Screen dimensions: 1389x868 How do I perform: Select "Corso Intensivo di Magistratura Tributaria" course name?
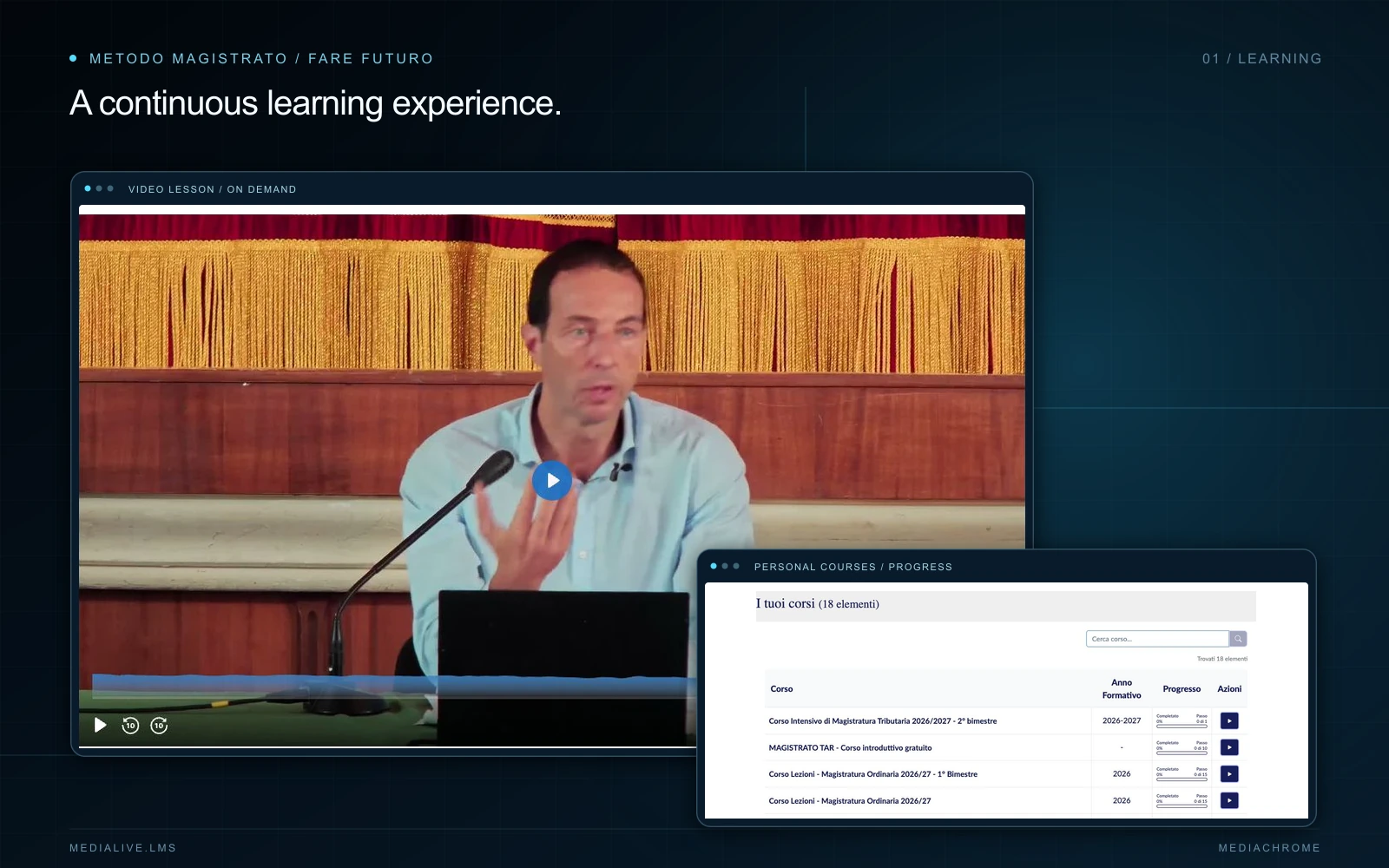[x=883, y=721]
